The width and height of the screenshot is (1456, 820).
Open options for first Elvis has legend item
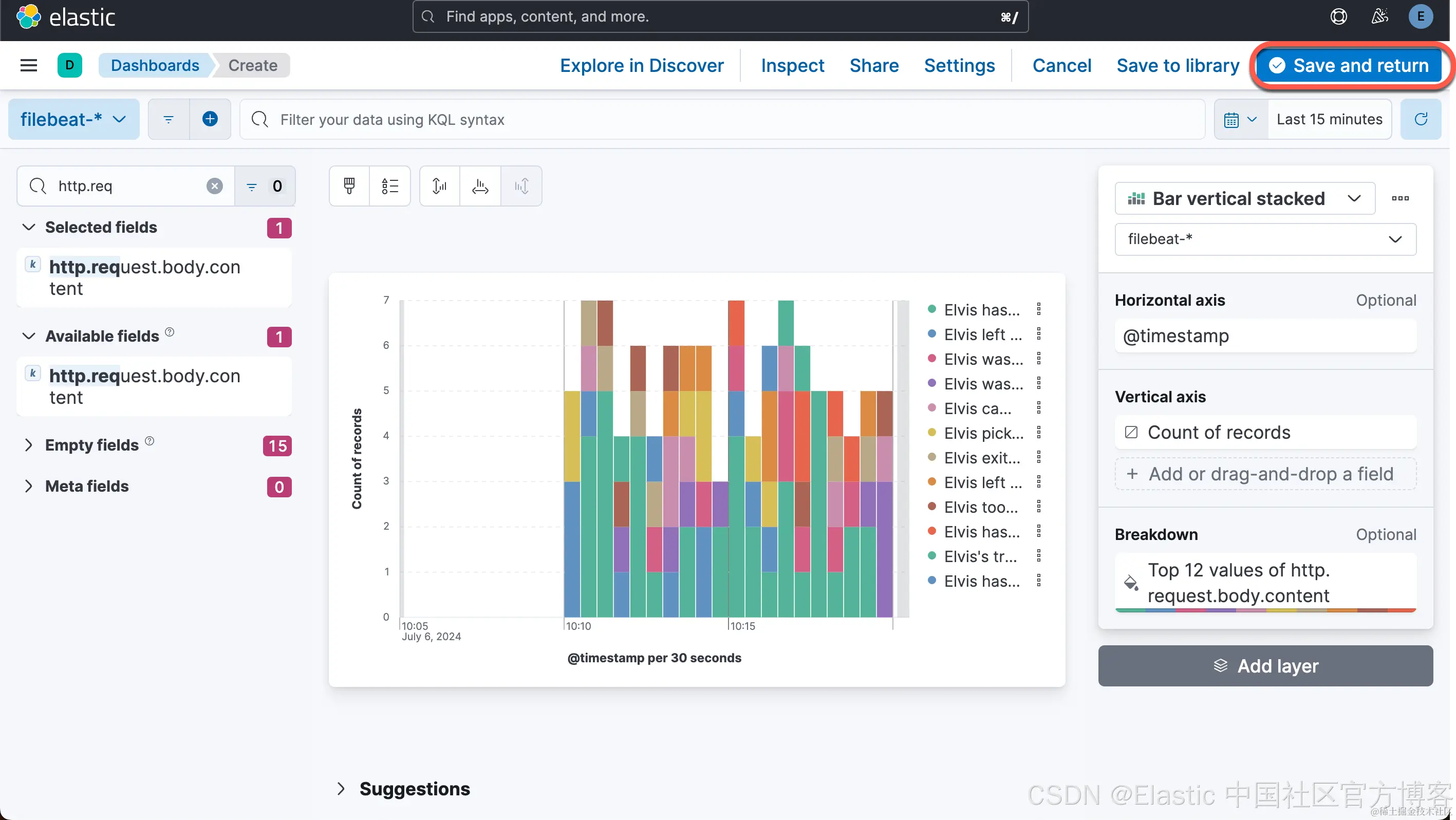(x=1038, y=309)
